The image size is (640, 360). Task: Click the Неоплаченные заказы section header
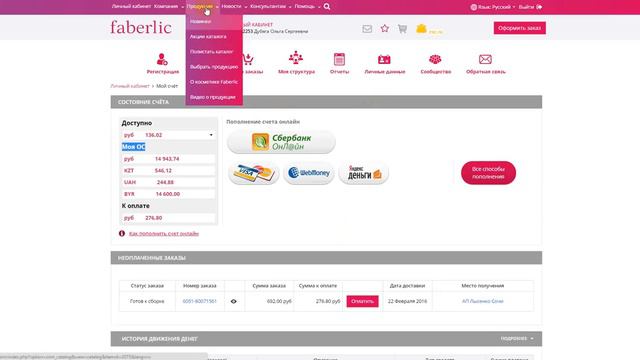[326, 258]
